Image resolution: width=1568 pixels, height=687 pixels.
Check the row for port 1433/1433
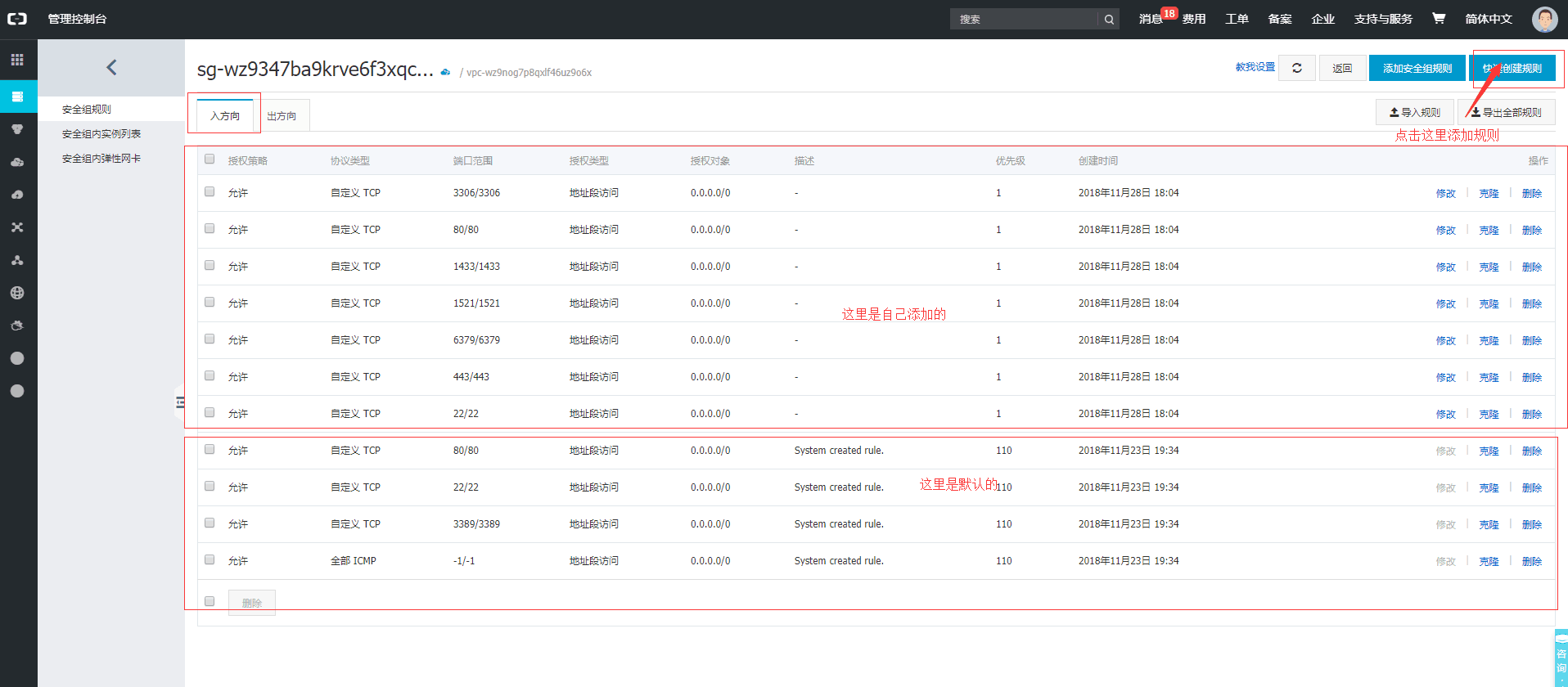coord(210,266)
